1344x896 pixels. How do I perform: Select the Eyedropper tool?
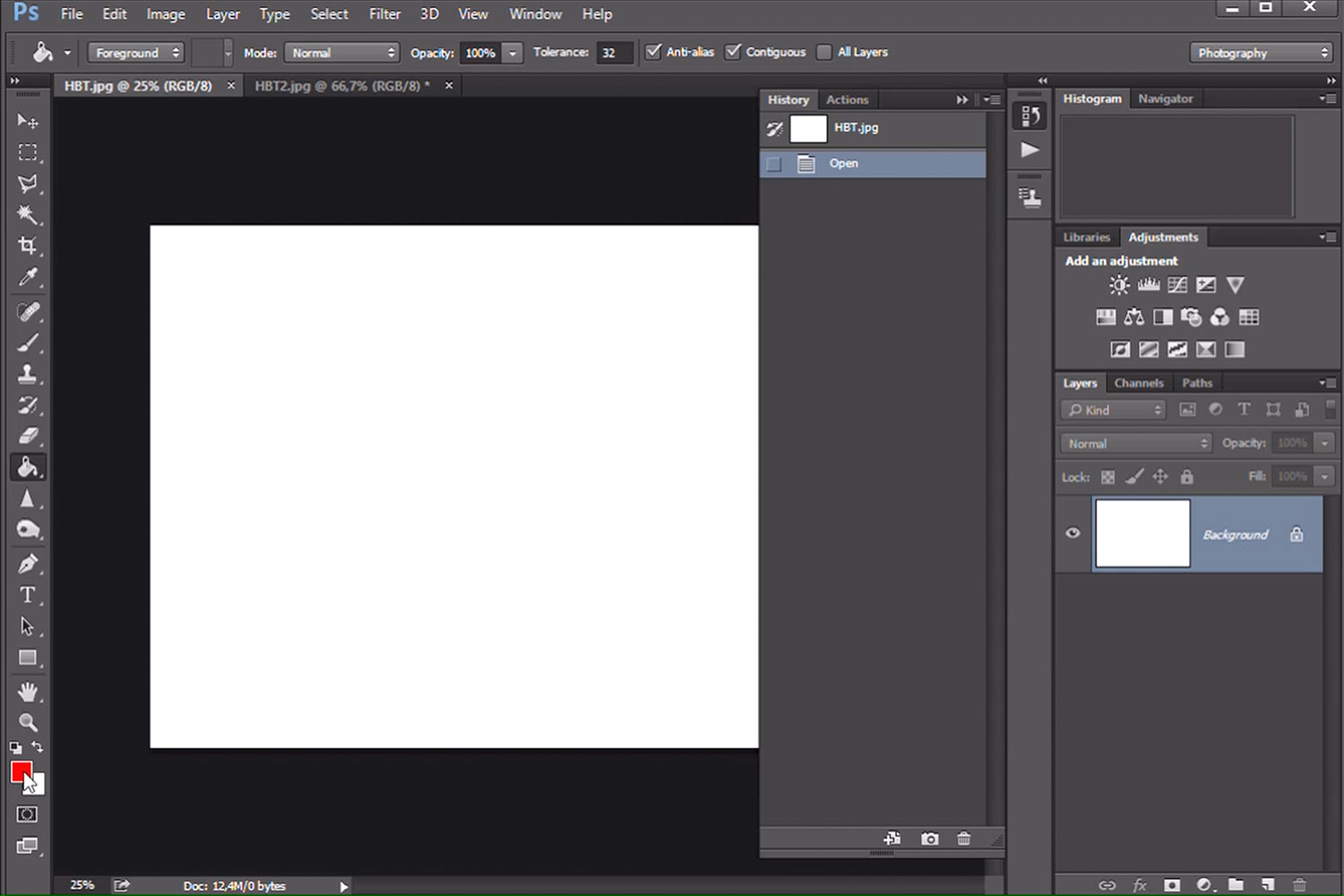pos(28,278)
